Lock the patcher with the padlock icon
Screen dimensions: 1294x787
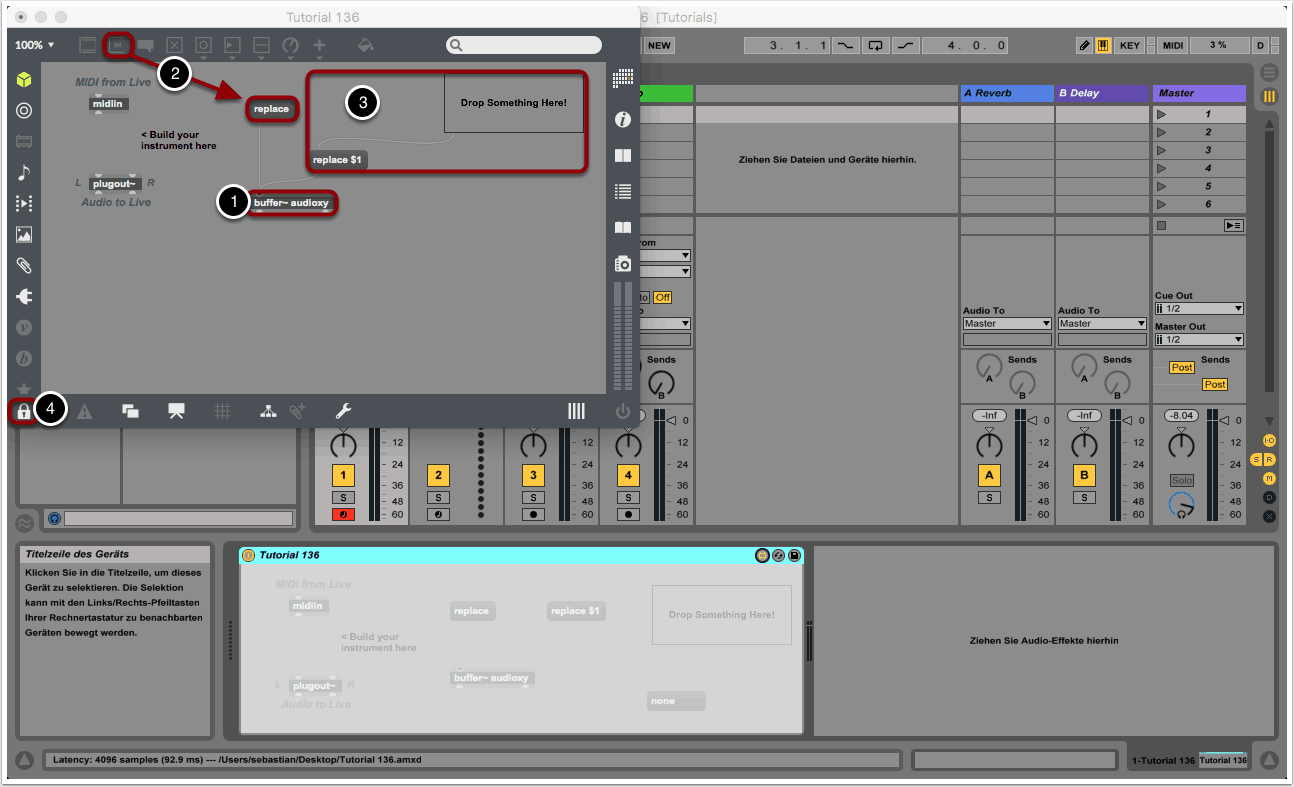(24, 411)
